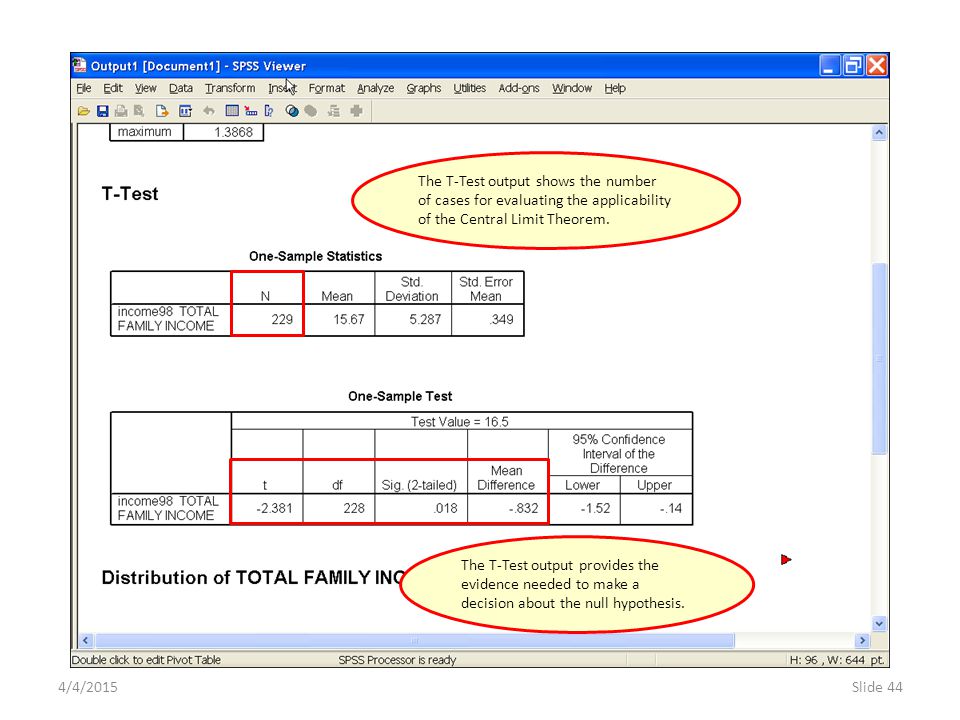This screenshot has height=720, width=960.
Task: Click the H: 96, W: 644 pt. status
Action: tap(837, 660)
